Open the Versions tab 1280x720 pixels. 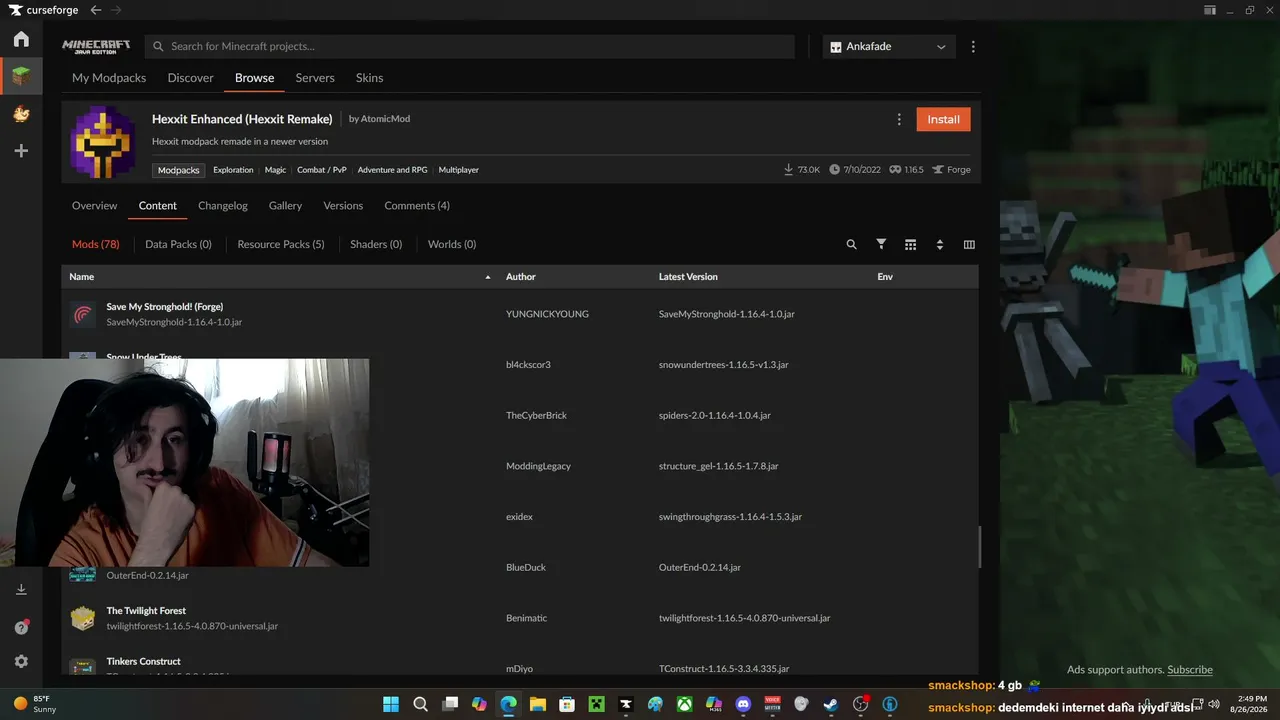[343, 206]
